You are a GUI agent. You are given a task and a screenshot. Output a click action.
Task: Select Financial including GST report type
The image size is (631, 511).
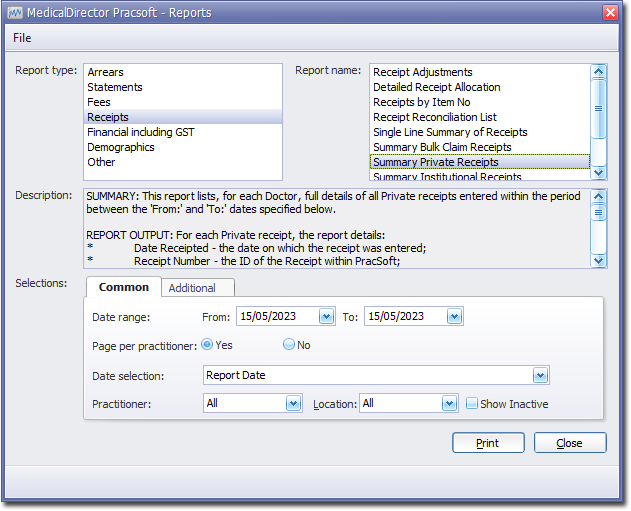pyautogui.click(x=141, y=132)
